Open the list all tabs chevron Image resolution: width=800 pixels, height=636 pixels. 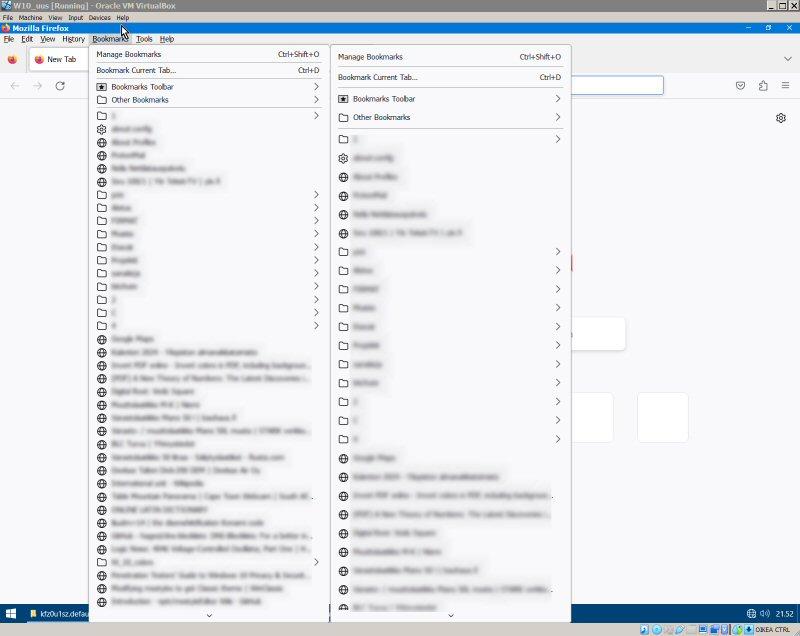coord(788,59)
